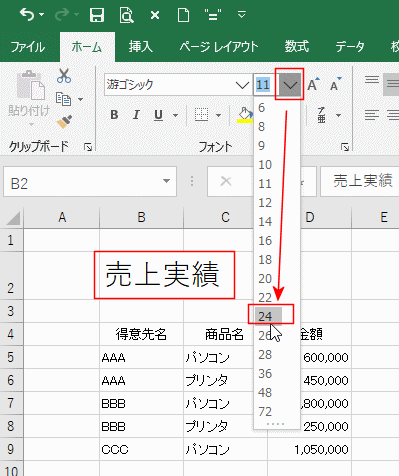Click formula bar containing 売上実績

(x=360, y=181)
